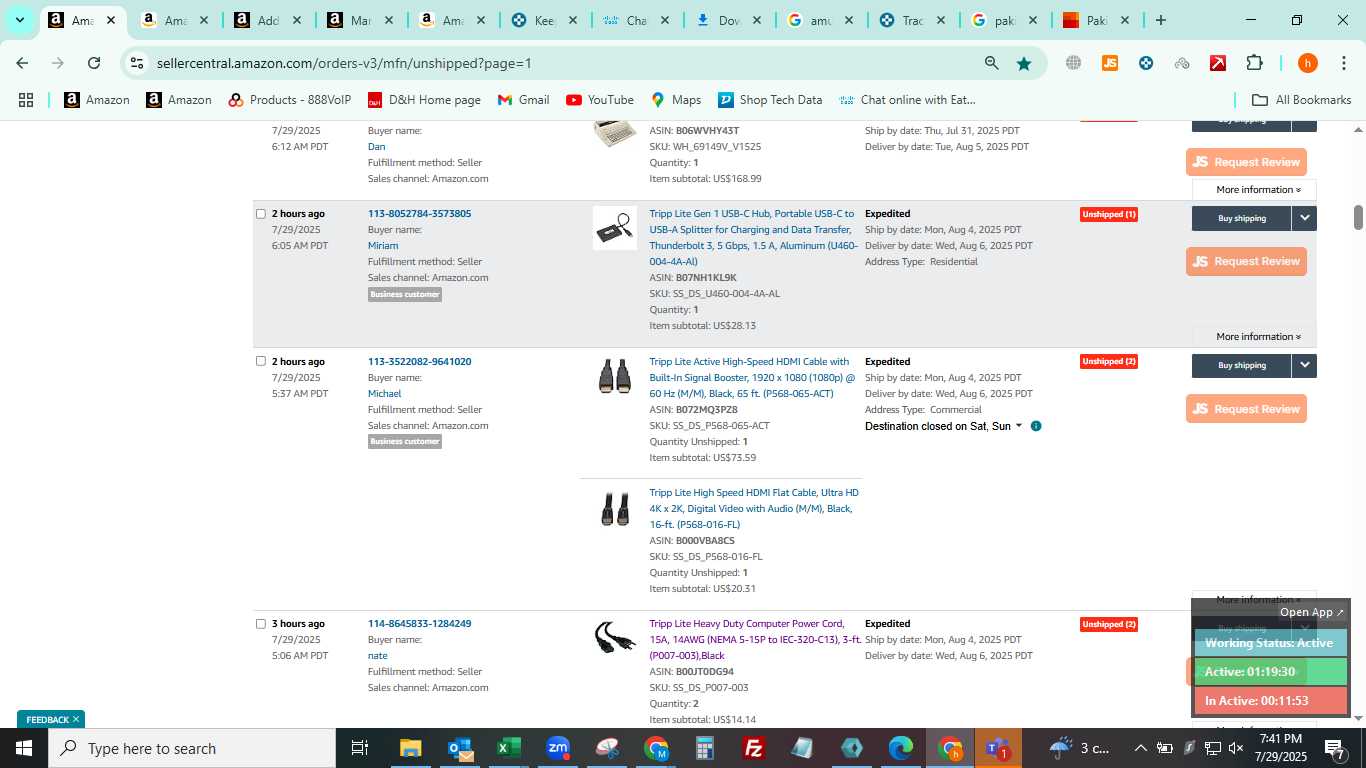Open Chrome profile avatar menu
The image size is (1366, 768).
point(1307,63)
